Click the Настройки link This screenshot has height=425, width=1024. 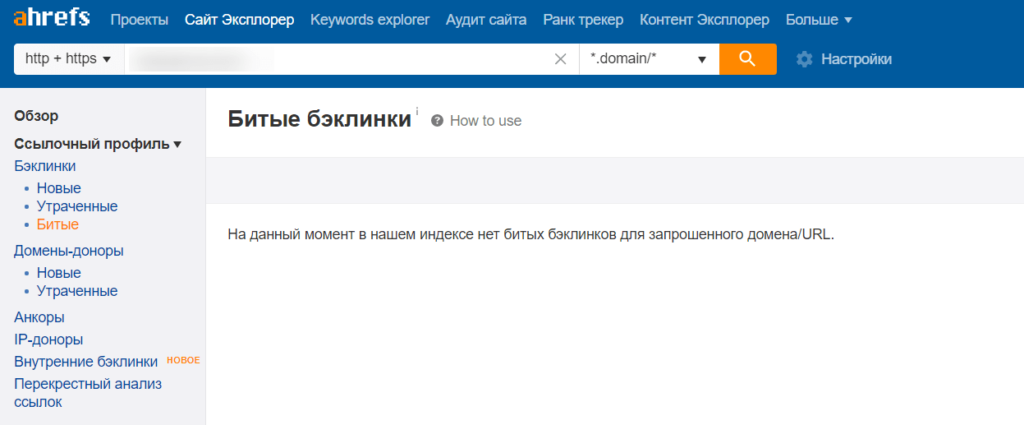tap(856, 59)
